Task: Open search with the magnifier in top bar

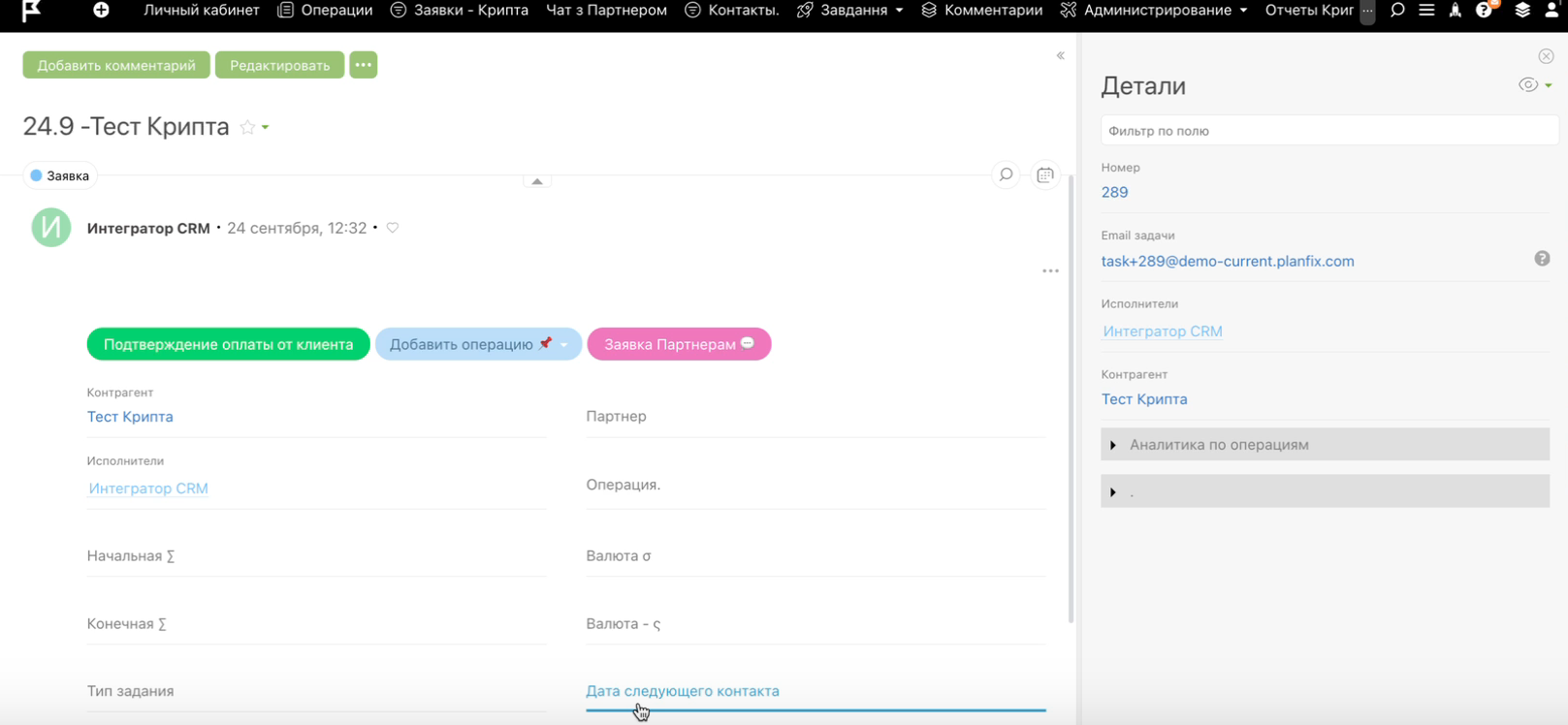Action: pos(1397,10)
